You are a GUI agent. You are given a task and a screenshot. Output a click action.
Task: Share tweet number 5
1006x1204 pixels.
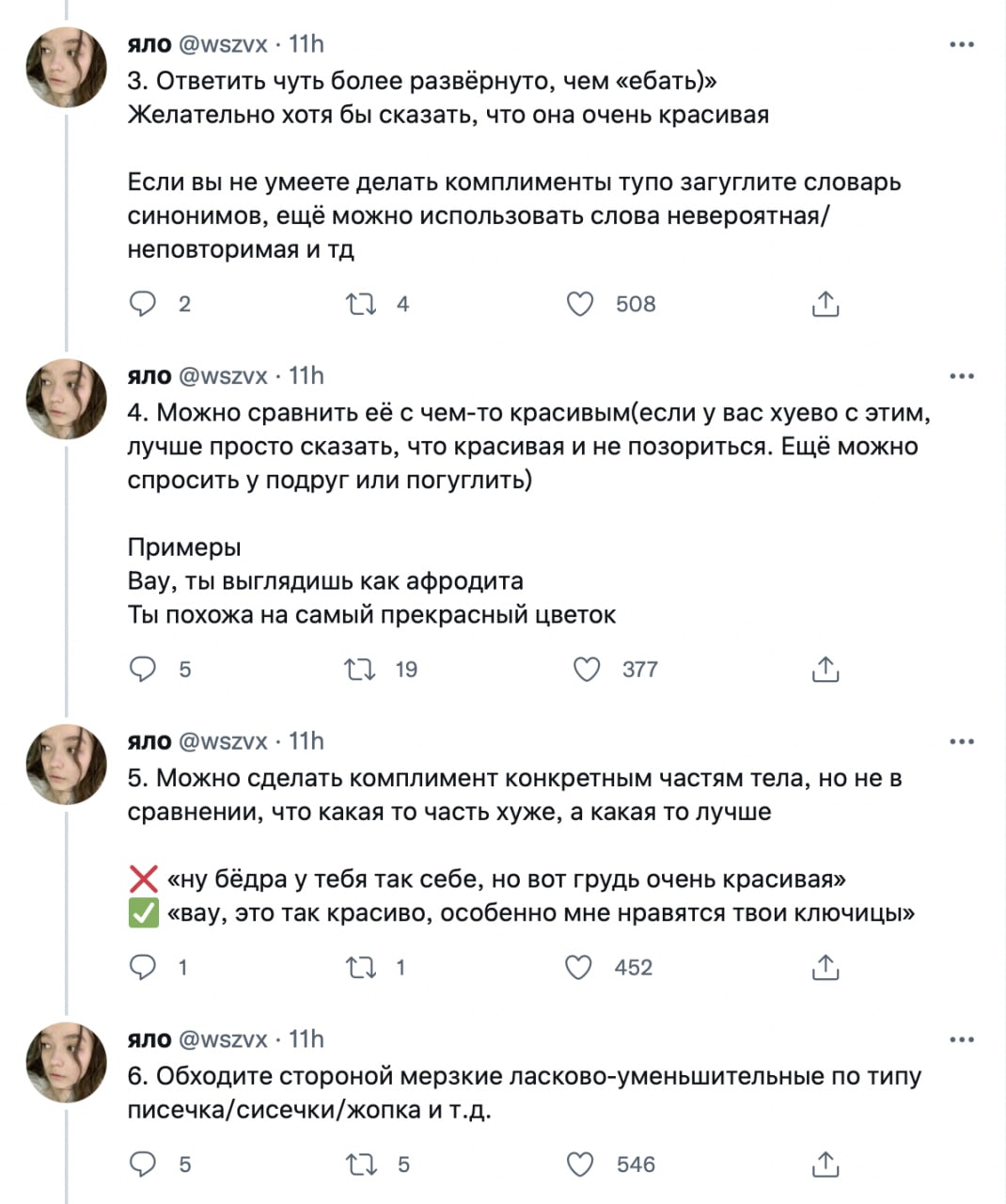(x=825, y=967)
